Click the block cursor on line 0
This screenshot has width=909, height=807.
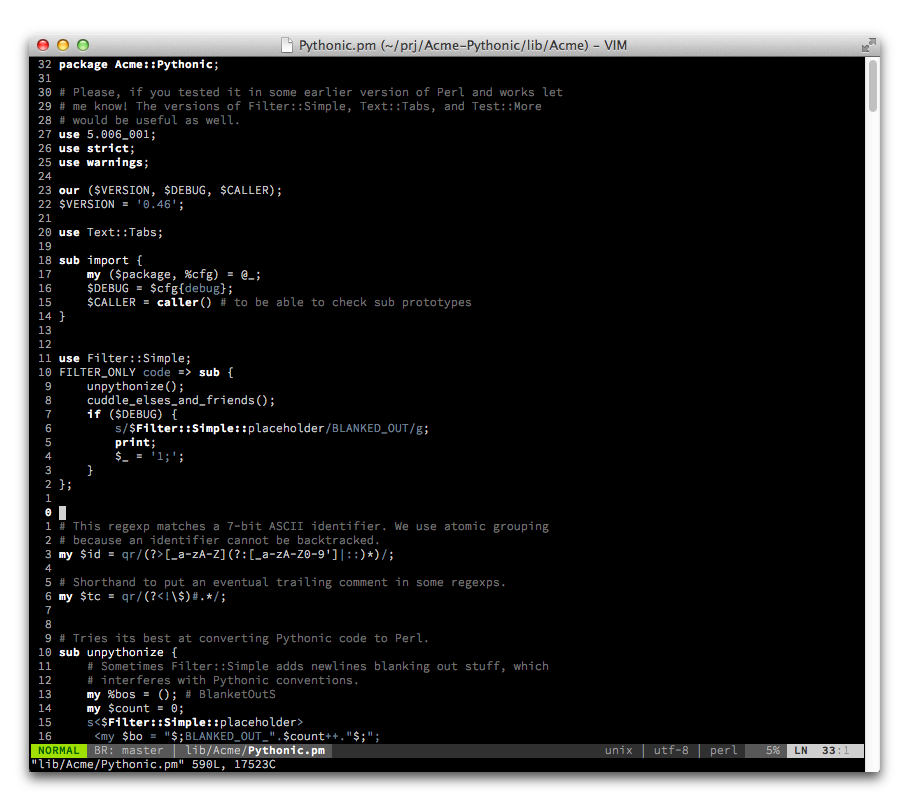point(62,512)
